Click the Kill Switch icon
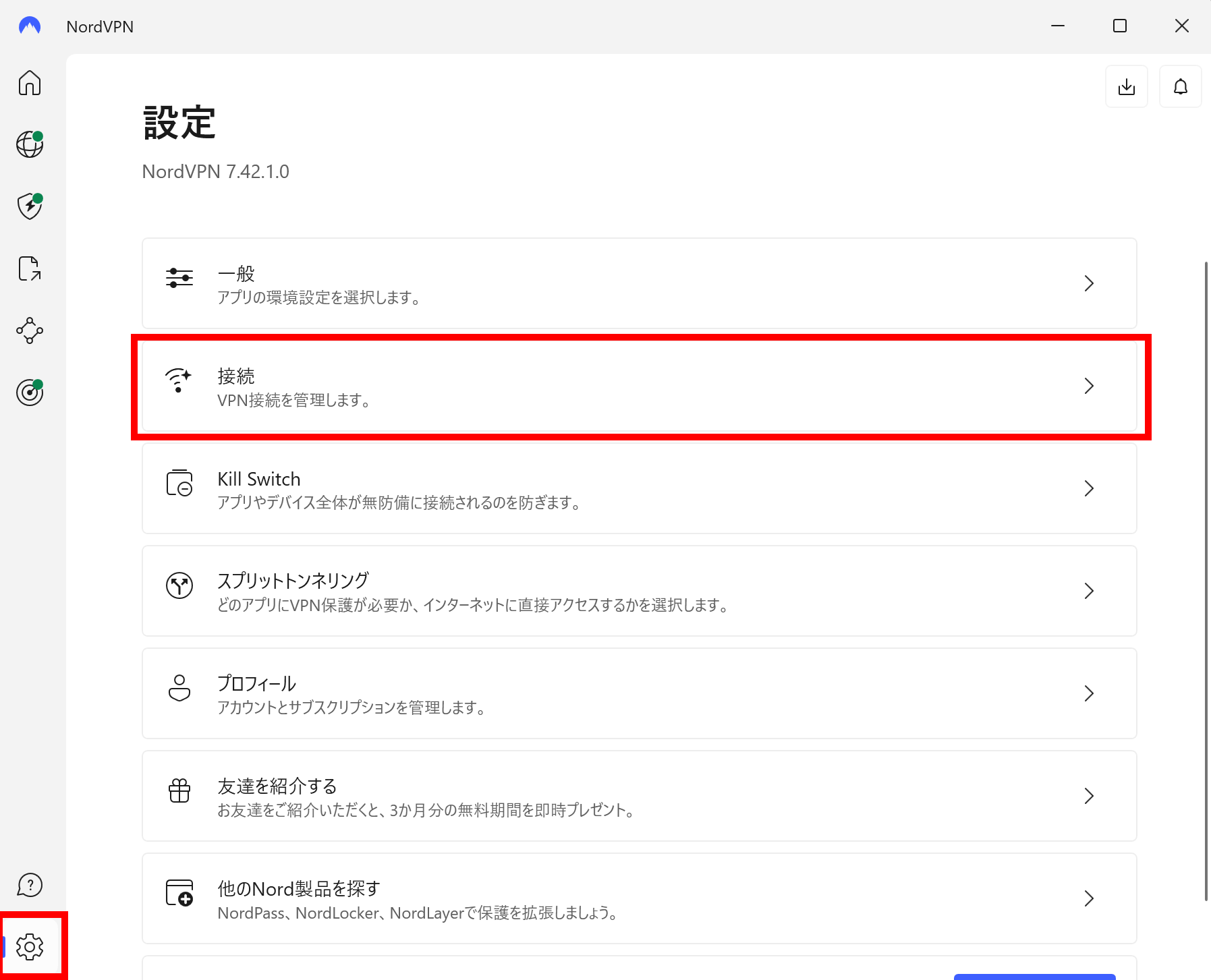 (179, 483)
